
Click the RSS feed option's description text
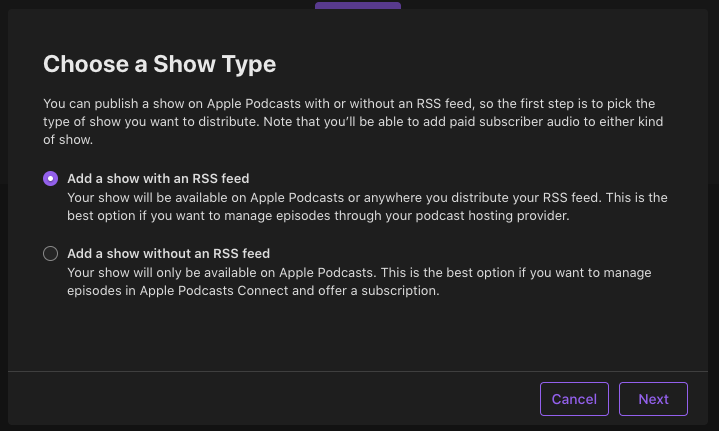pyautogui.click(x=367, y=206)
